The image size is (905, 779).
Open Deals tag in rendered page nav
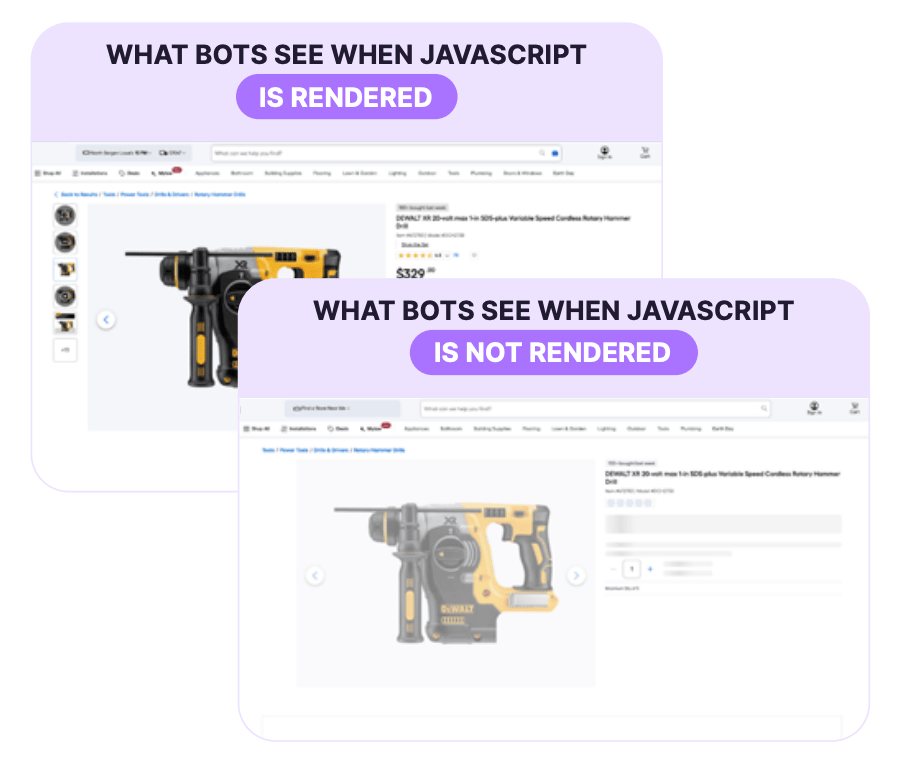click(129, 173)
